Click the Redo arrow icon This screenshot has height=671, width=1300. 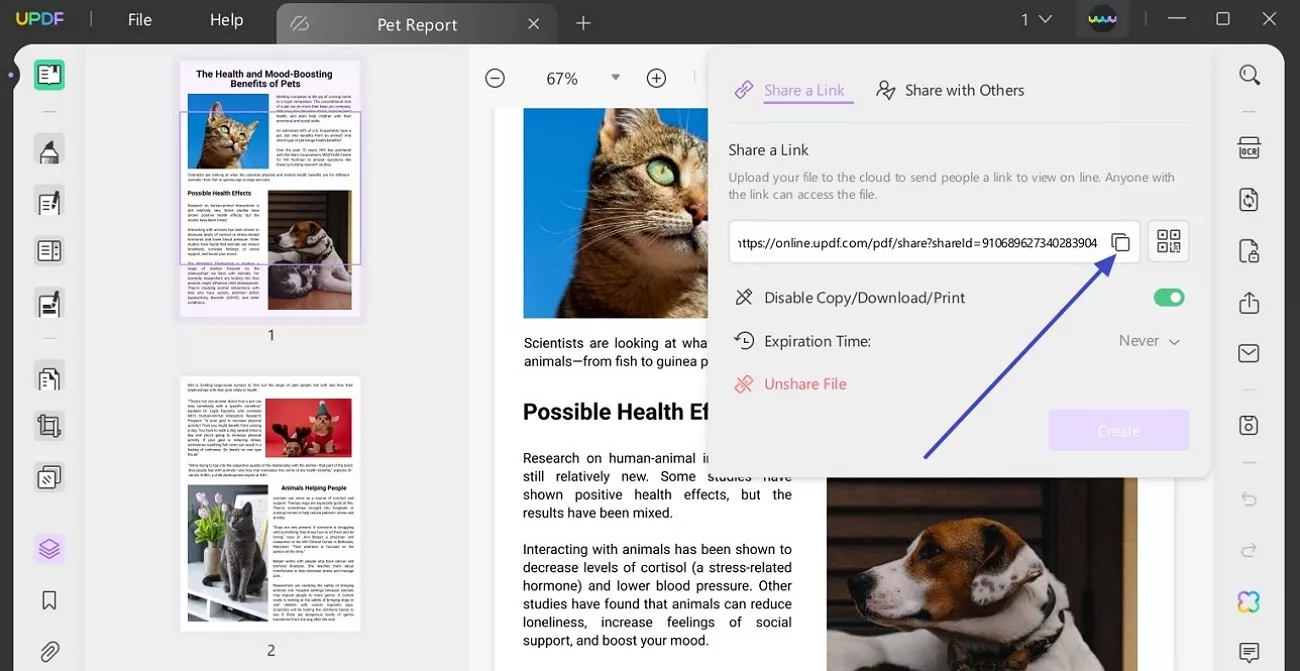pos(1249,550)
